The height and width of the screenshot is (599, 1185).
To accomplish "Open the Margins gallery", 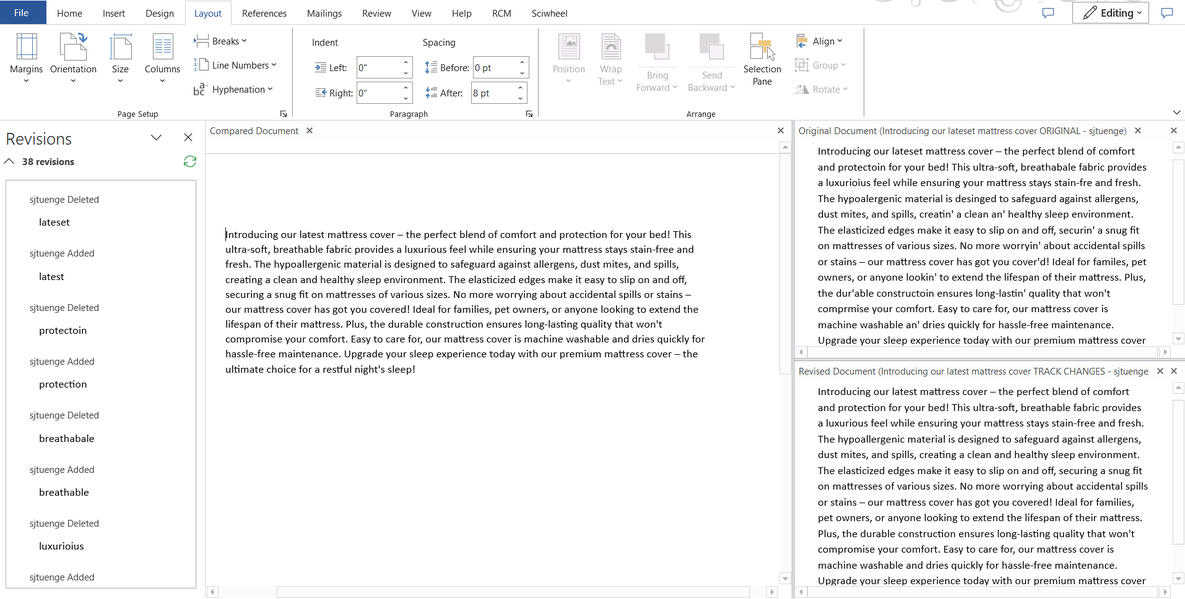I will click(26, 57).
